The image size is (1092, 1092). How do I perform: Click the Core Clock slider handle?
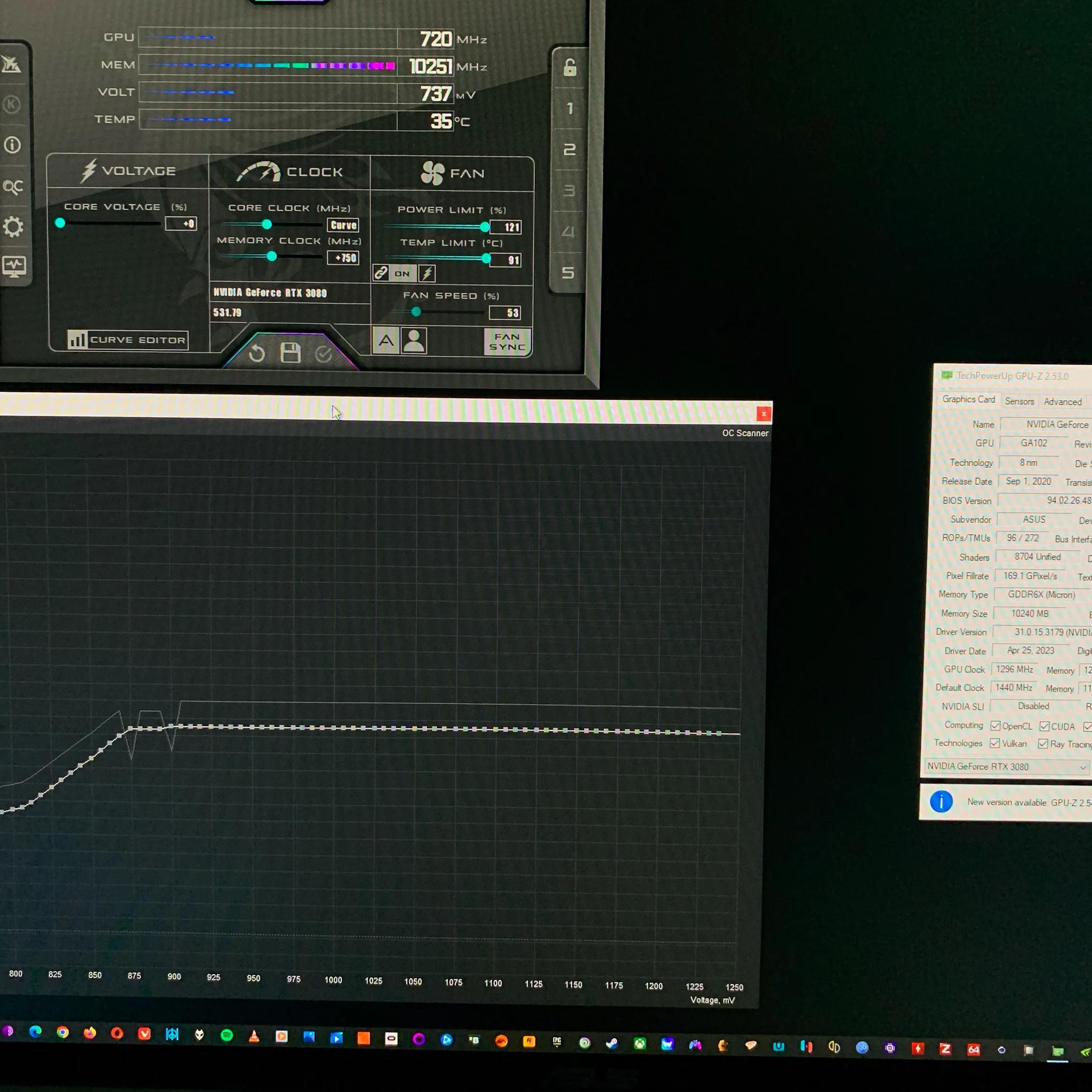267,224
